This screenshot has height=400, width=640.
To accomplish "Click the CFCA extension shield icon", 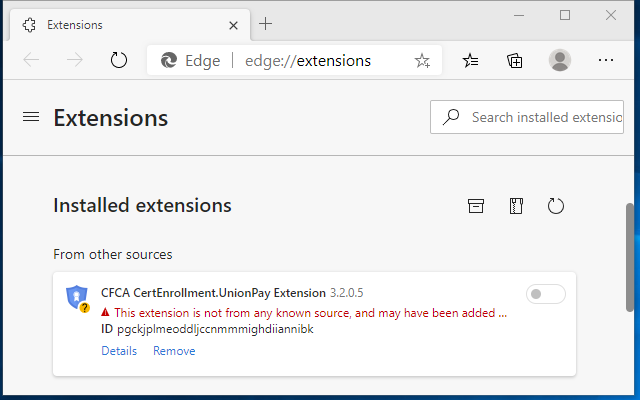I will [77, 298].
